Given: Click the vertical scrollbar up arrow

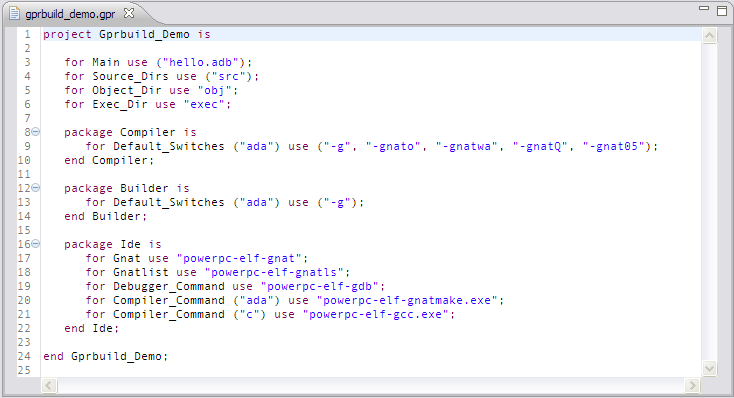Looking at the screenshot, I should (709, 36).
